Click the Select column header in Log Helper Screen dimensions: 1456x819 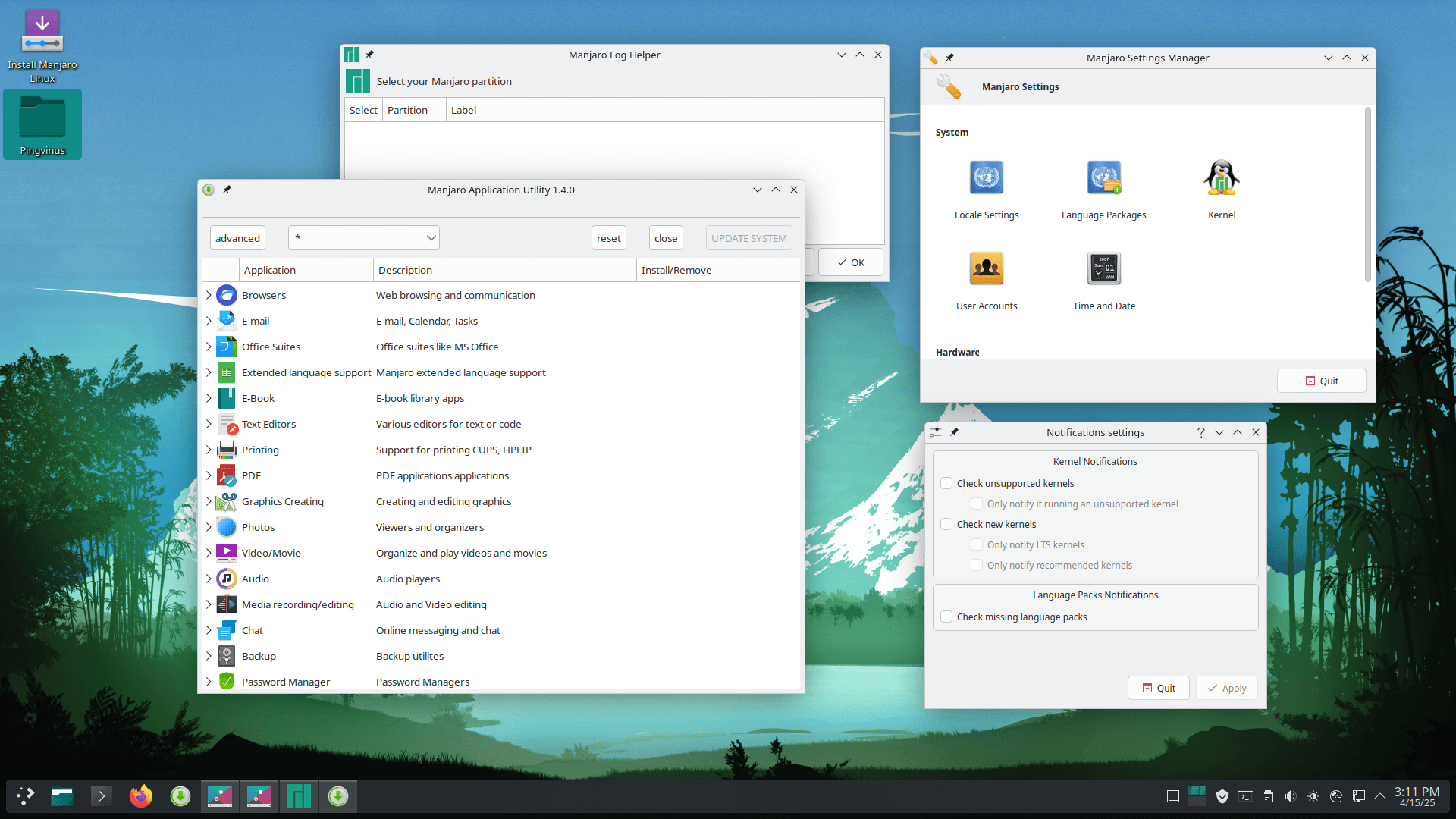(x=363, y=110)
